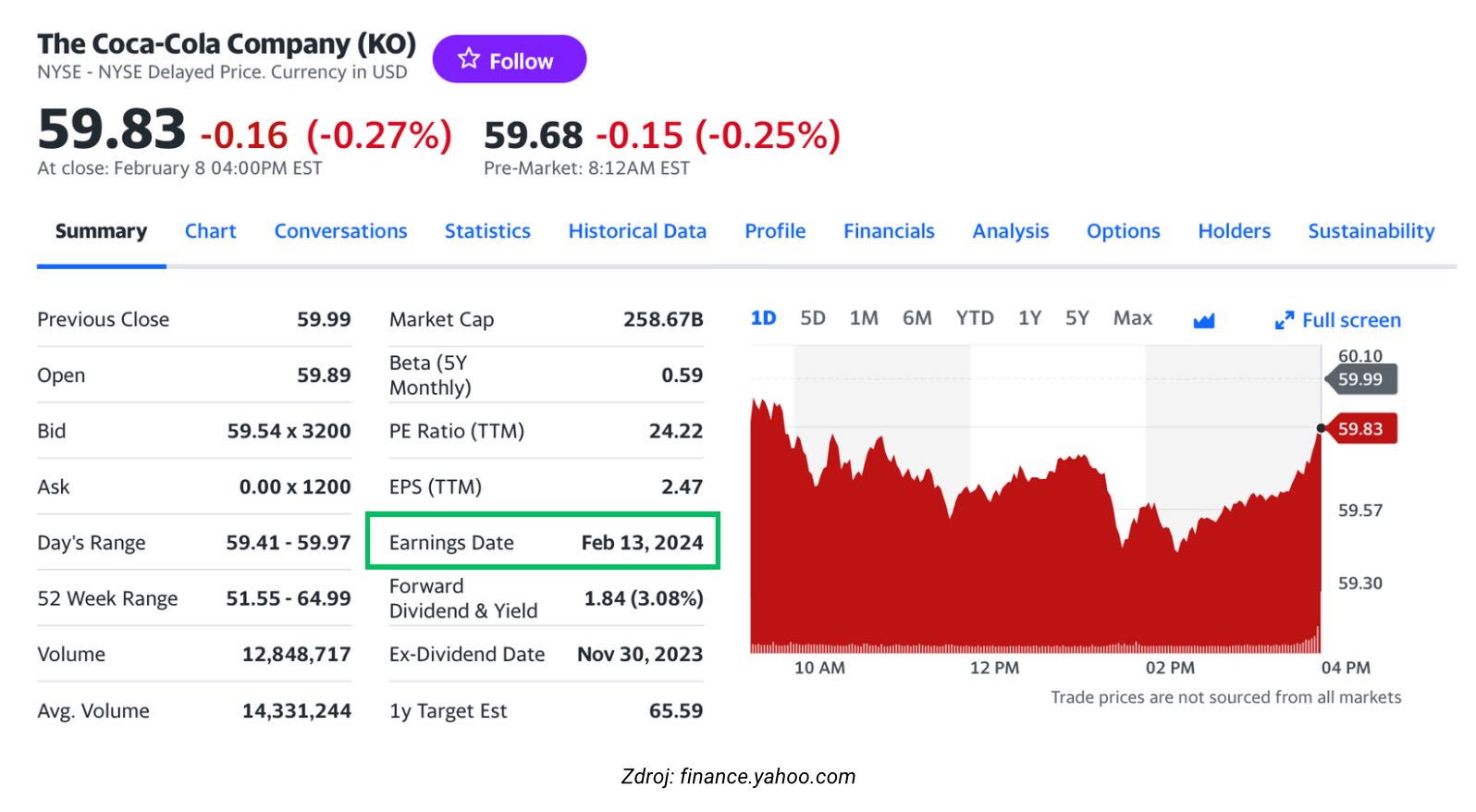Select the 1D chart range
The image size is (1476, 812).
[x=763, y=319]
